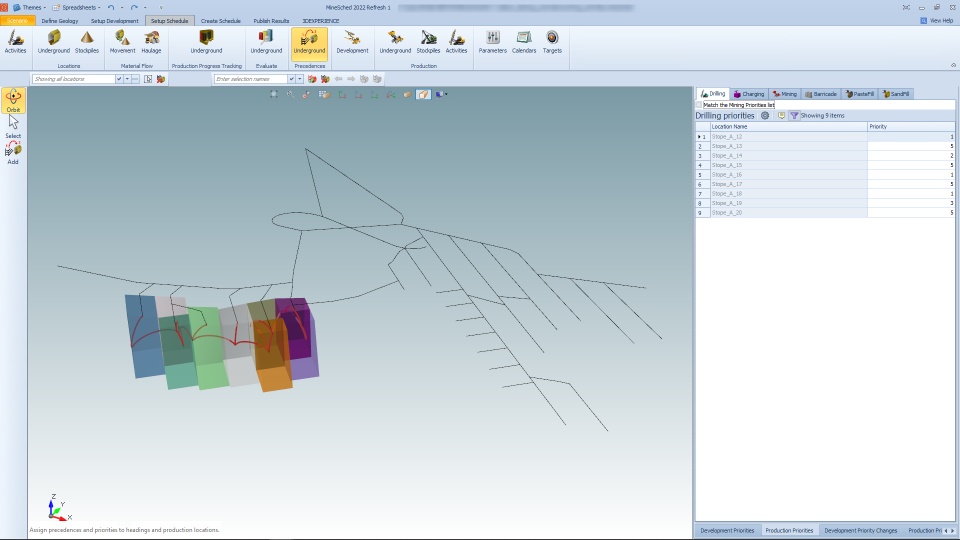Open Material Flow Haulage
The image size is (960, 540).
tap(151, 42)
